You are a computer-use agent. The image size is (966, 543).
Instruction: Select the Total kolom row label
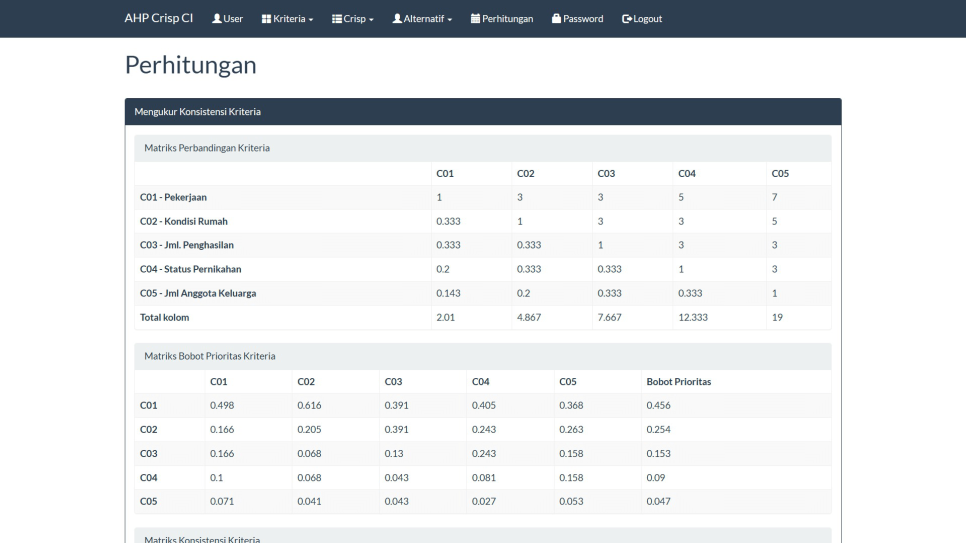(x=164, y=317)
